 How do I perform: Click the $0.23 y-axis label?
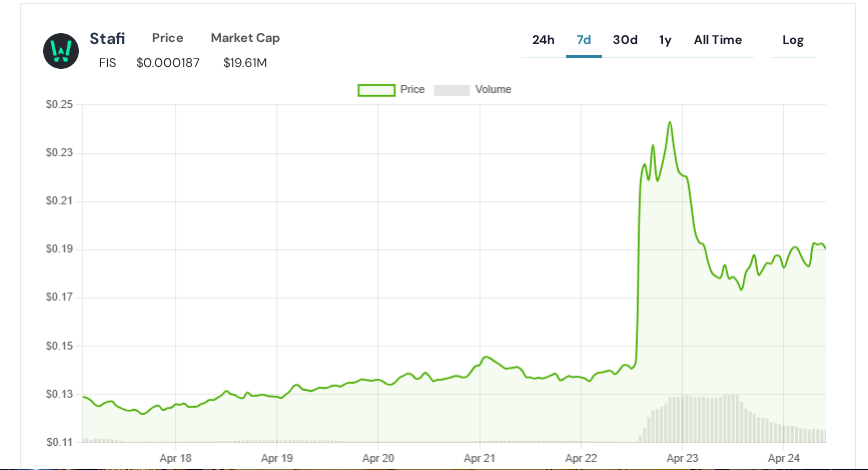pyautogui.click(x=59, y=153)
